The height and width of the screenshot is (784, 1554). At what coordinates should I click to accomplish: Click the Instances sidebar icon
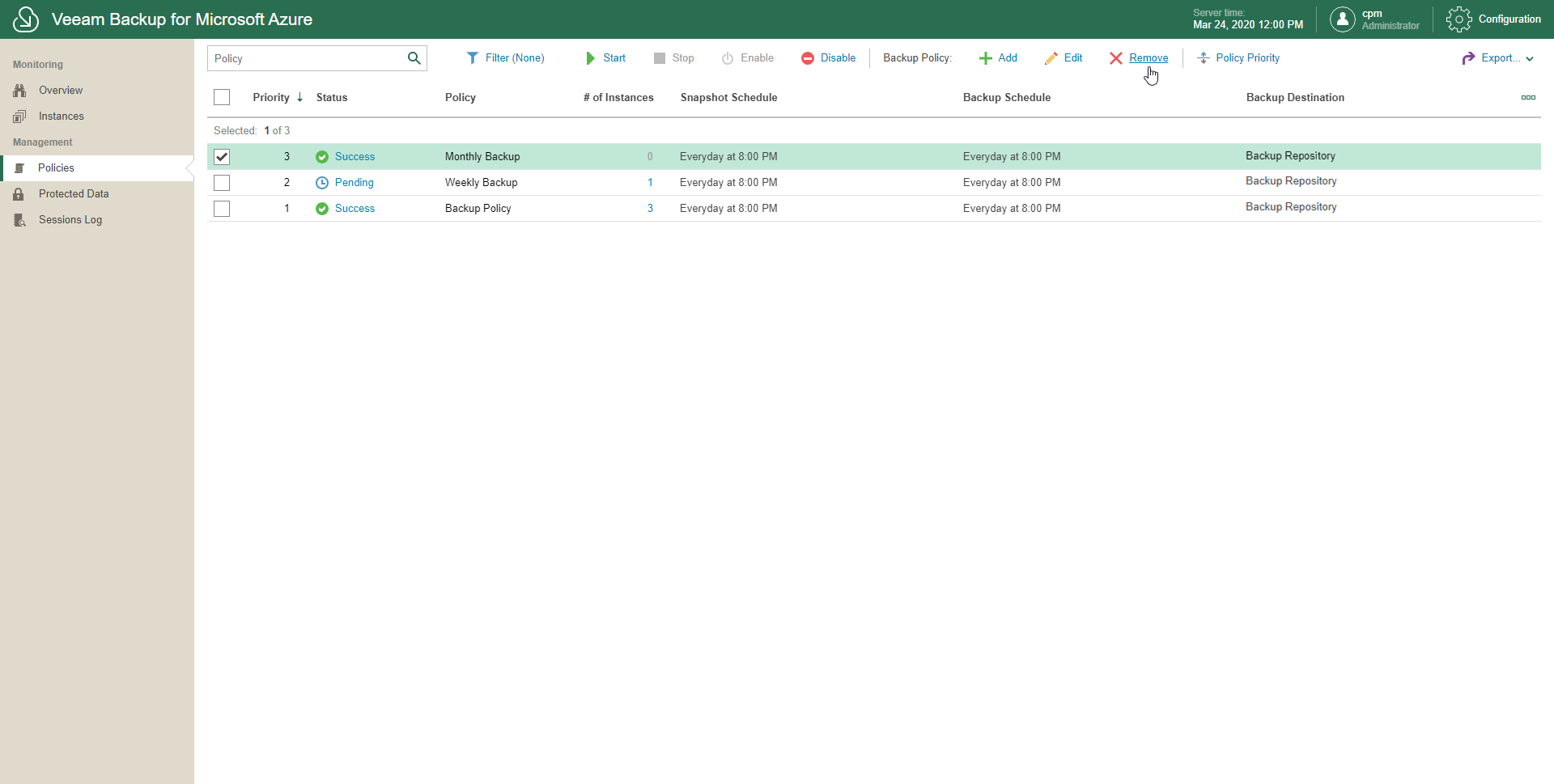(x=19, y=117)
